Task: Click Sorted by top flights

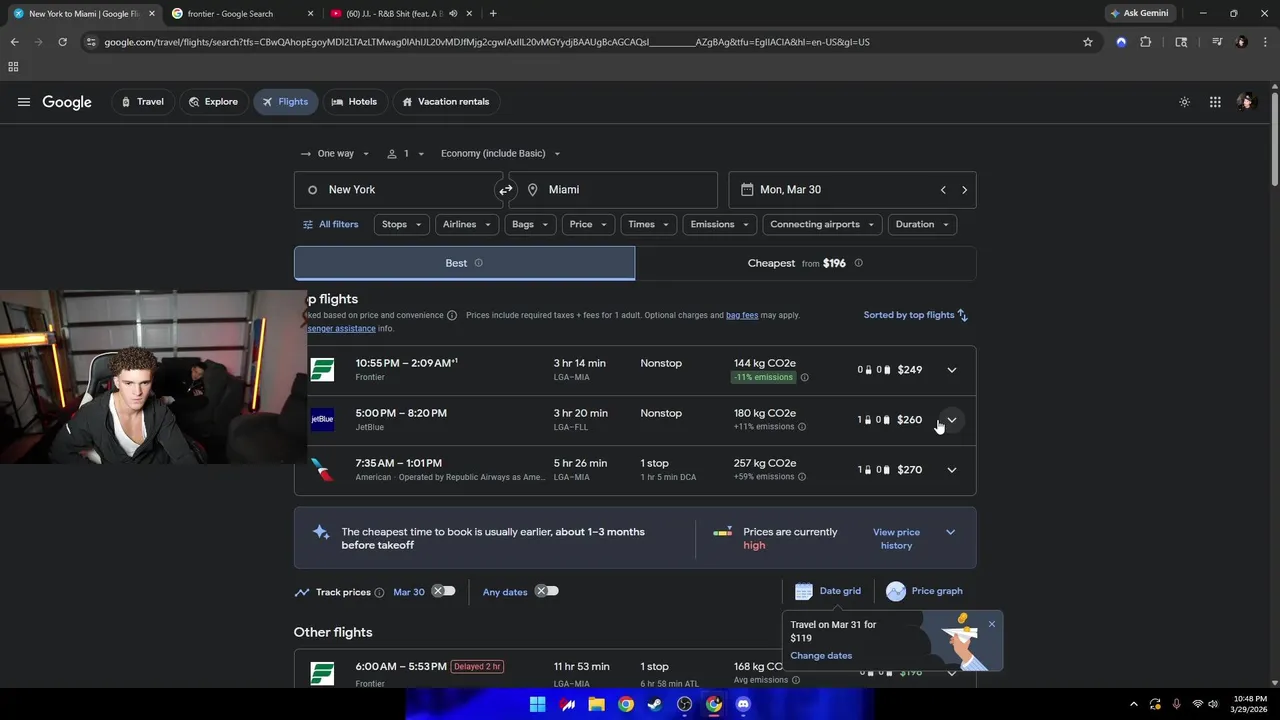Action: [x=916, y=315]
